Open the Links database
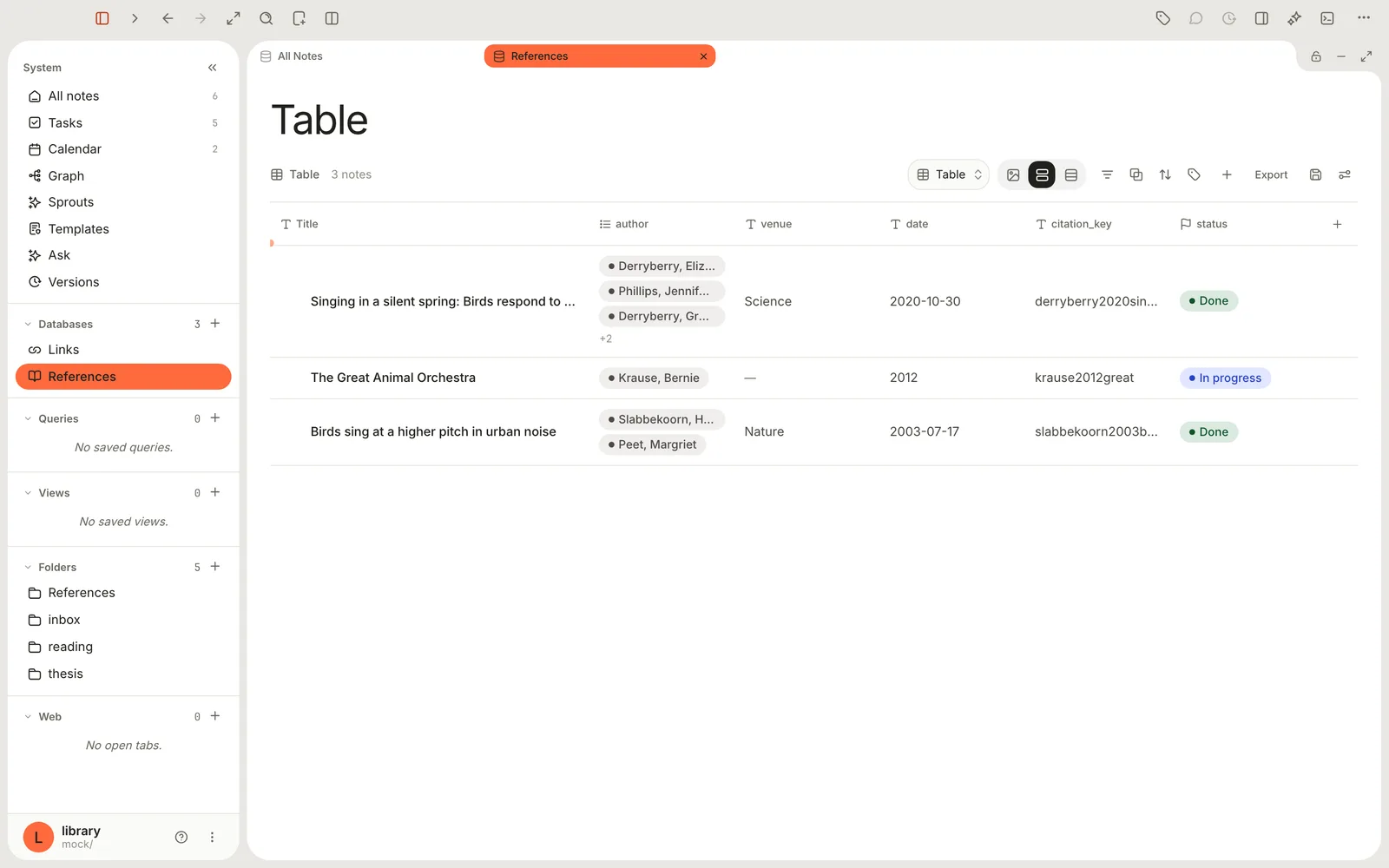This screenshot has height=868, width=1389. point(123,350)
